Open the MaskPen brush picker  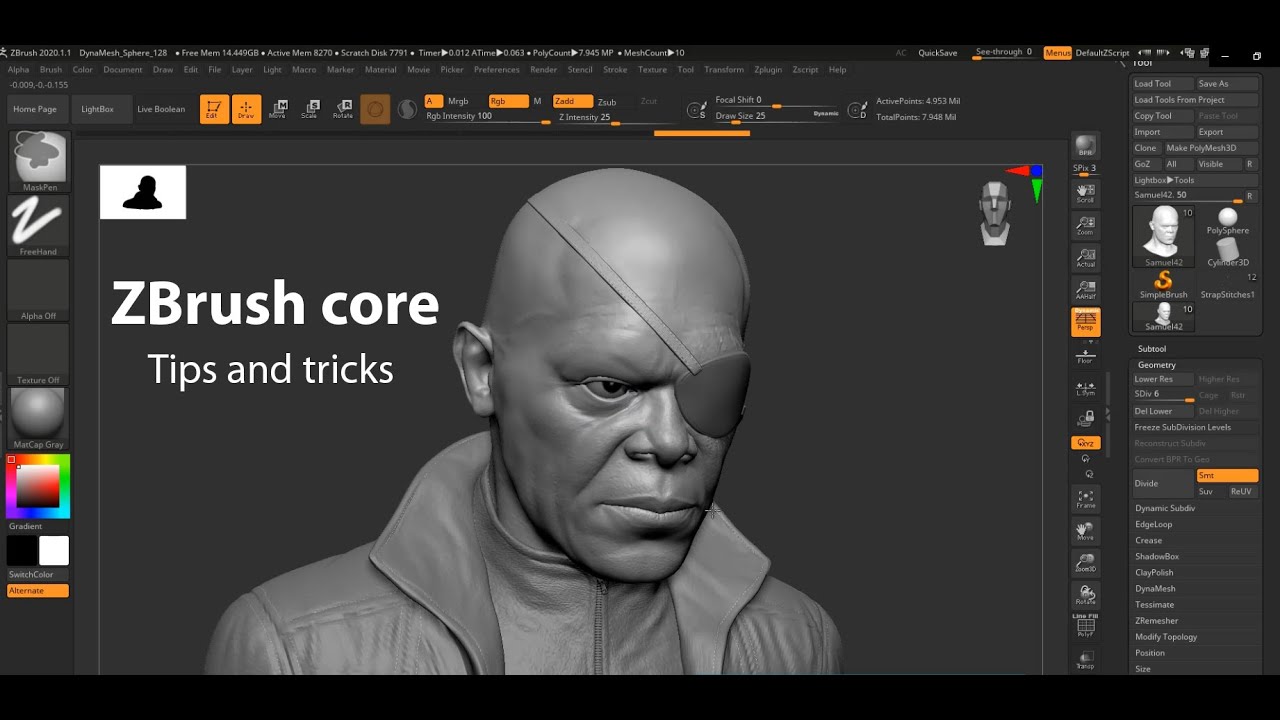(39, 162)
